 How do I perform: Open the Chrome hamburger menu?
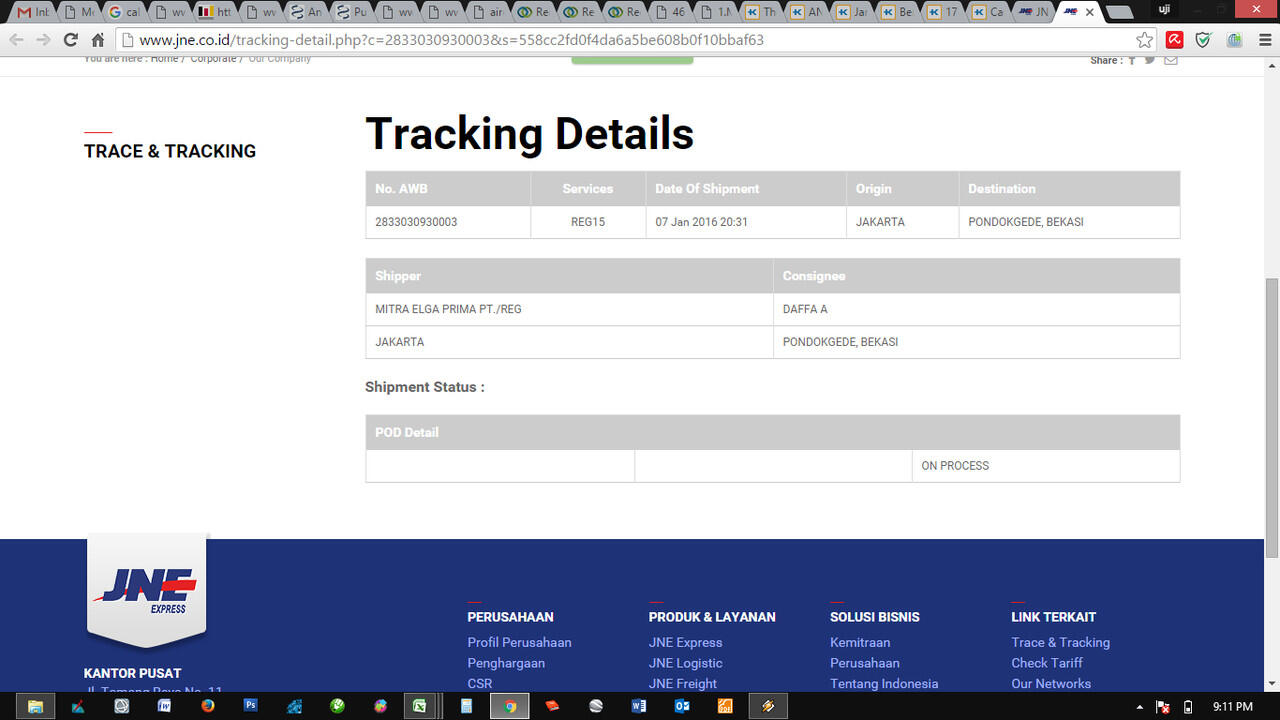coord(1263,40)
